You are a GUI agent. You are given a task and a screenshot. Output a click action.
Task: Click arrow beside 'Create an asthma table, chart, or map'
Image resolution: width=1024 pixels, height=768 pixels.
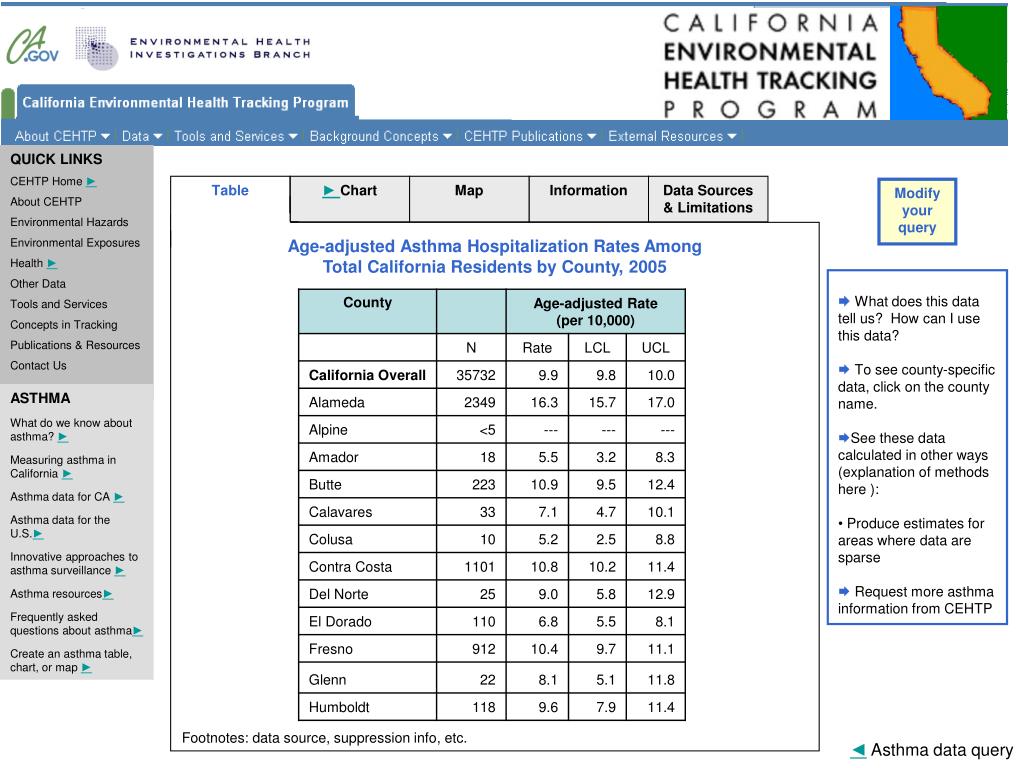click(86, 668)
